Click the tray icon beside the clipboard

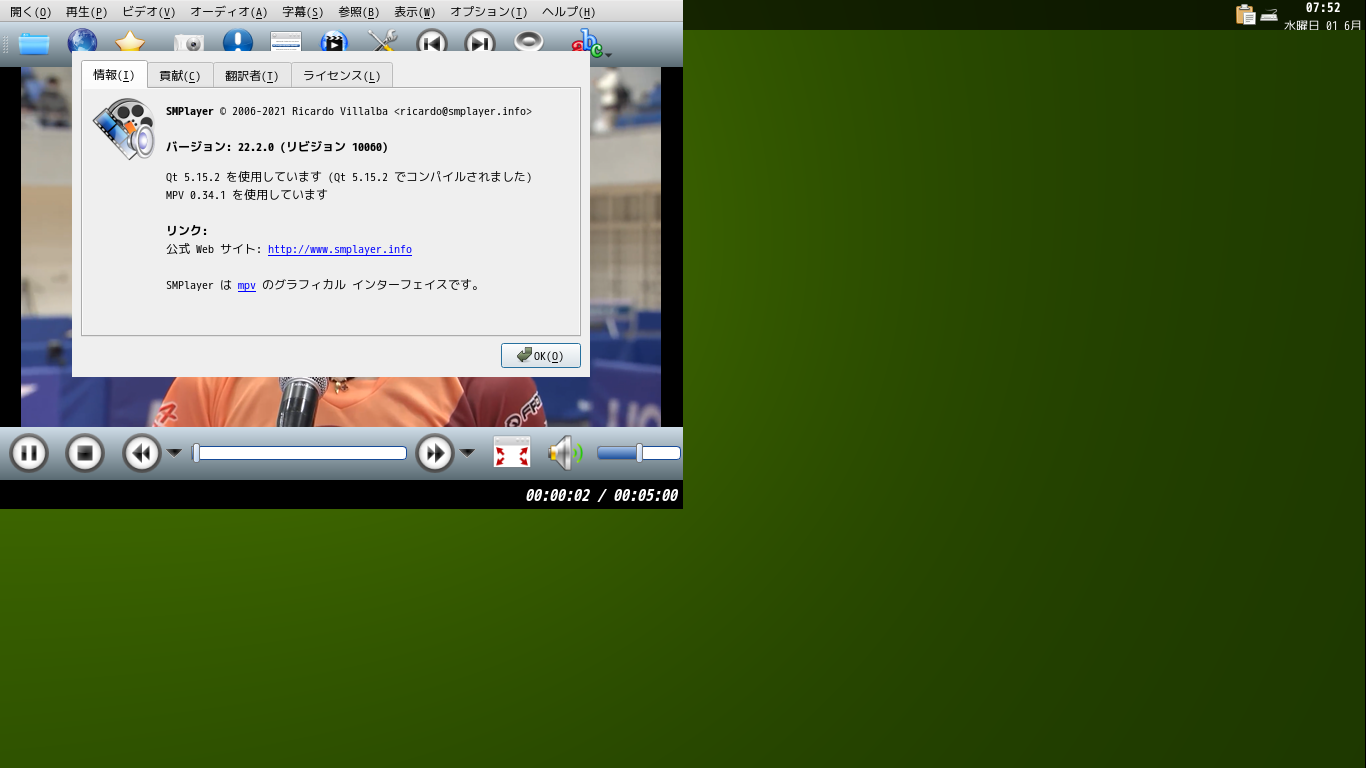coord(1269,14)
